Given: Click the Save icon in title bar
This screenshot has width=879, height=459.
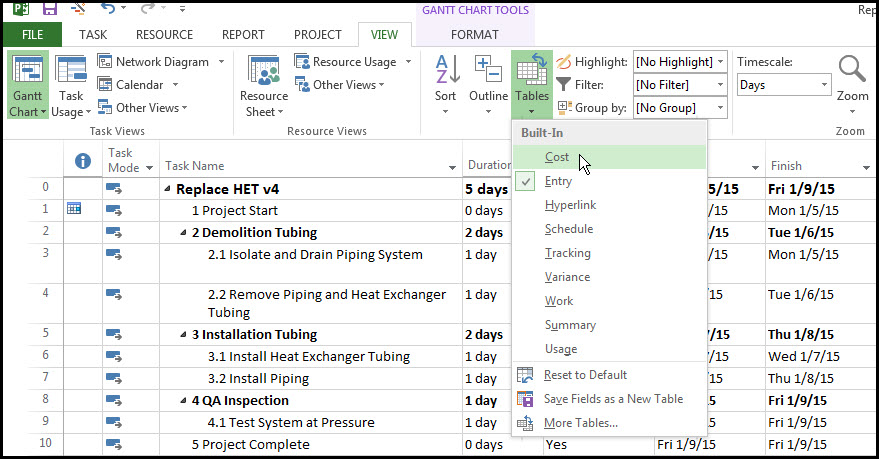Looking at the screenshot, I should tap(50, 8).
